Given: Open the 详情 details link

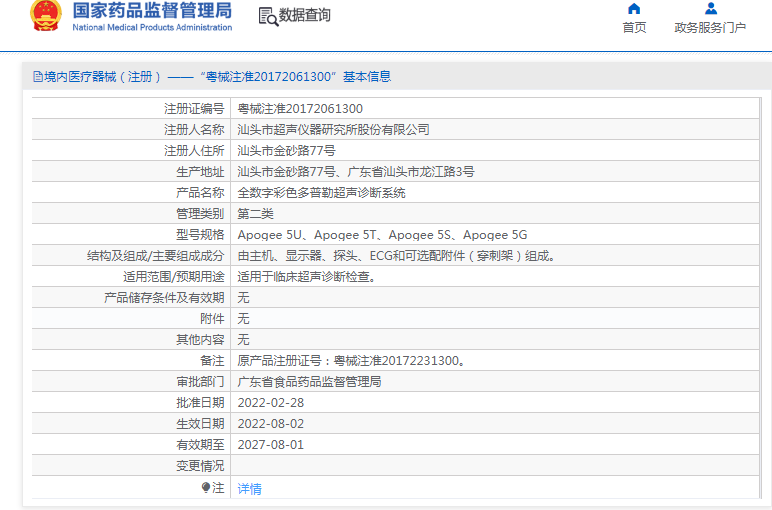Looking at the screenshot, I should click(250, 489).
